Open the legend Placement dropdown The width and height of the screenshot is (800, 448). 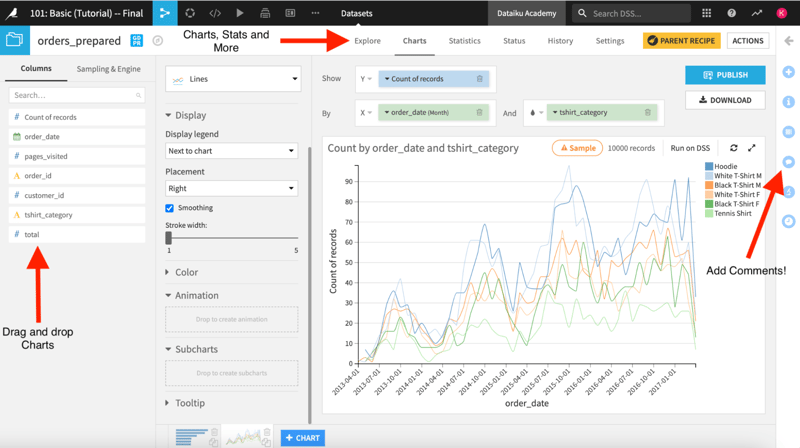[232, 189]
